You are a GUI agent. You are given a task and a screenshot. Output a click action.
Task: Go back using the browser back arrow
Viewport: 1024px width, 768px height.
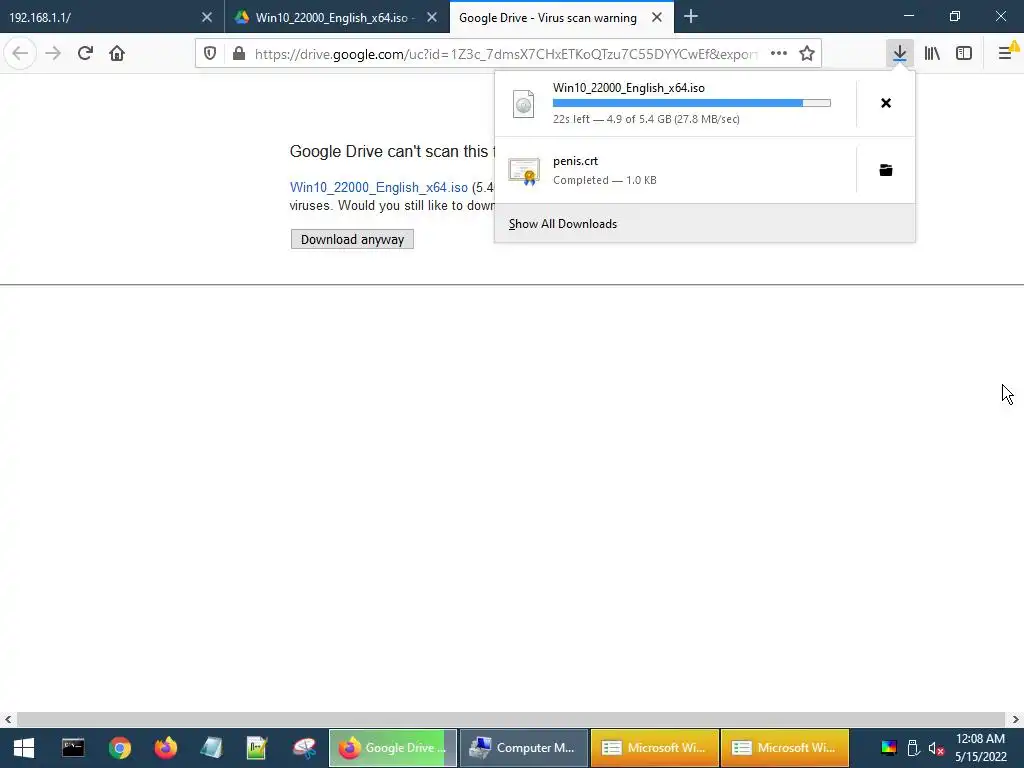(20, 54)
